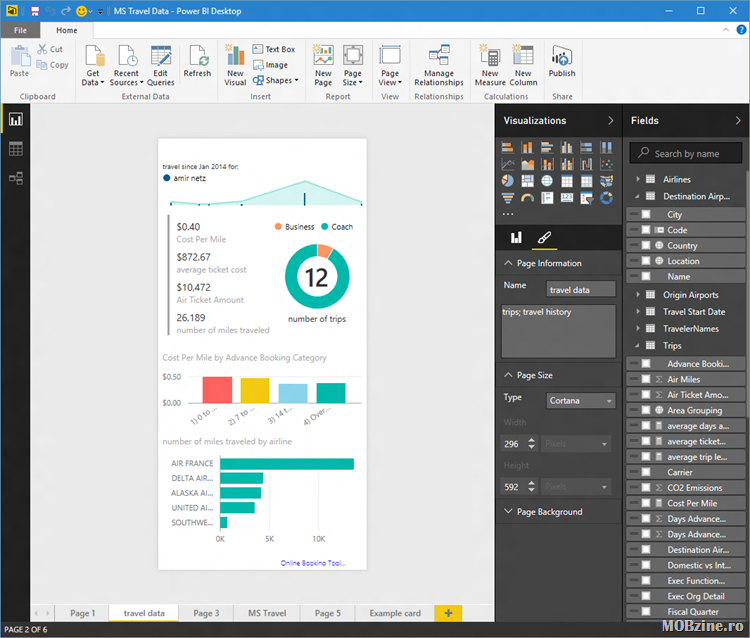Click the Search by name field

coord(686,154)
